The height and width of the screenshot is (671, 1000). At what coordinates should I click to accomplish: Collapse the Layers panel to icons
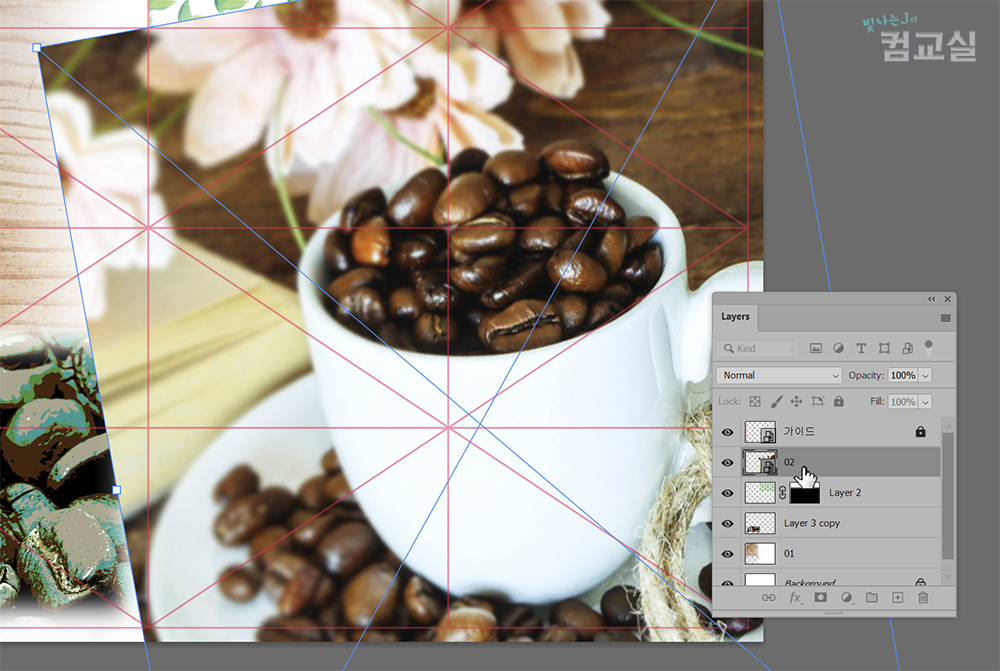(x=932, y=299)
